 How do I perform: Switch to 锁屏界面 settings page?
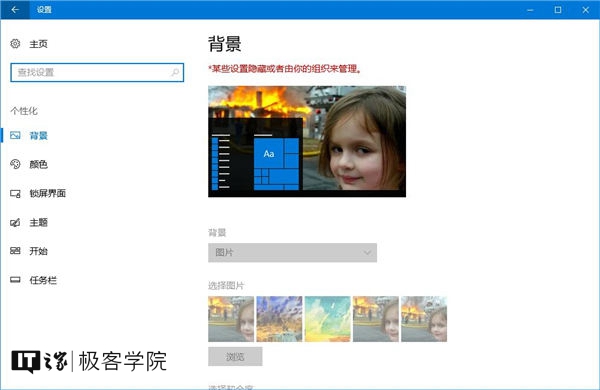pyautogui.click(x=47, y=193)
